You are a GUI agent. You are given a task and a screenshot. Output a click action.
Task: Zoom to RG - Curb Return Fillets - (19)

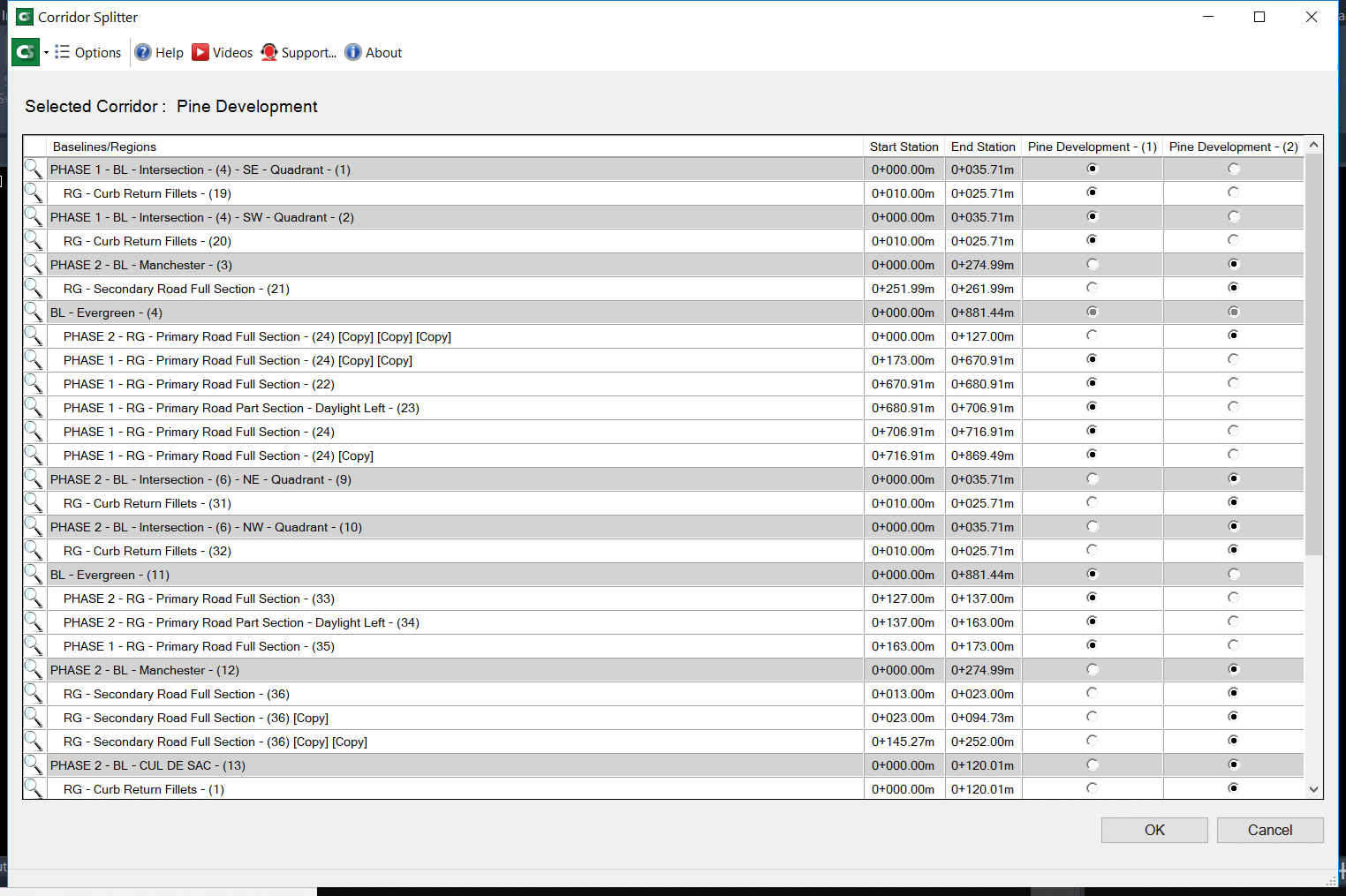(34, 192)
